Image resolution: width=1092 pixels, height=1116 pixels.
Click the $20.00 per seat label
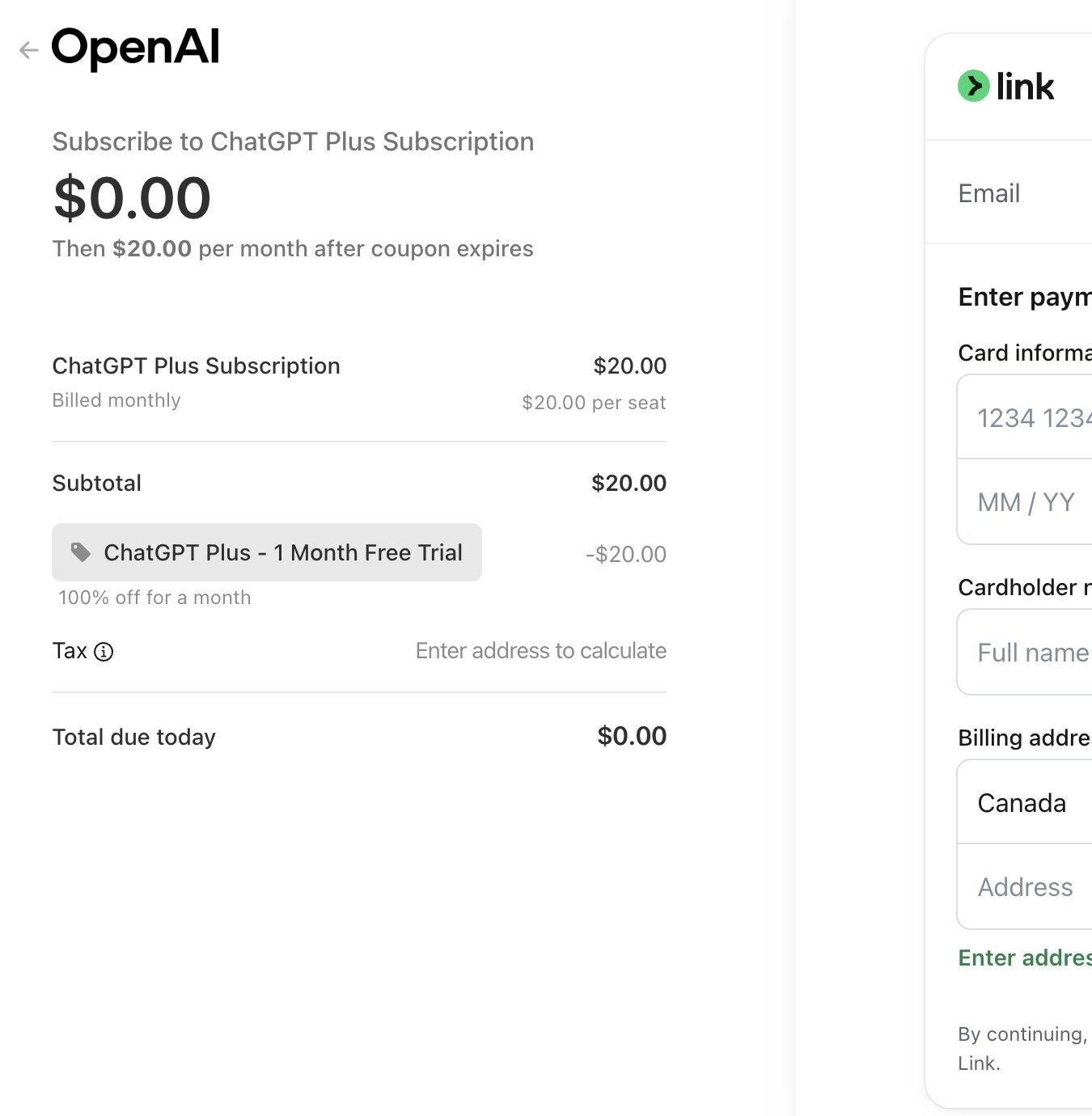pyautogui.click(x=594, y=402)
